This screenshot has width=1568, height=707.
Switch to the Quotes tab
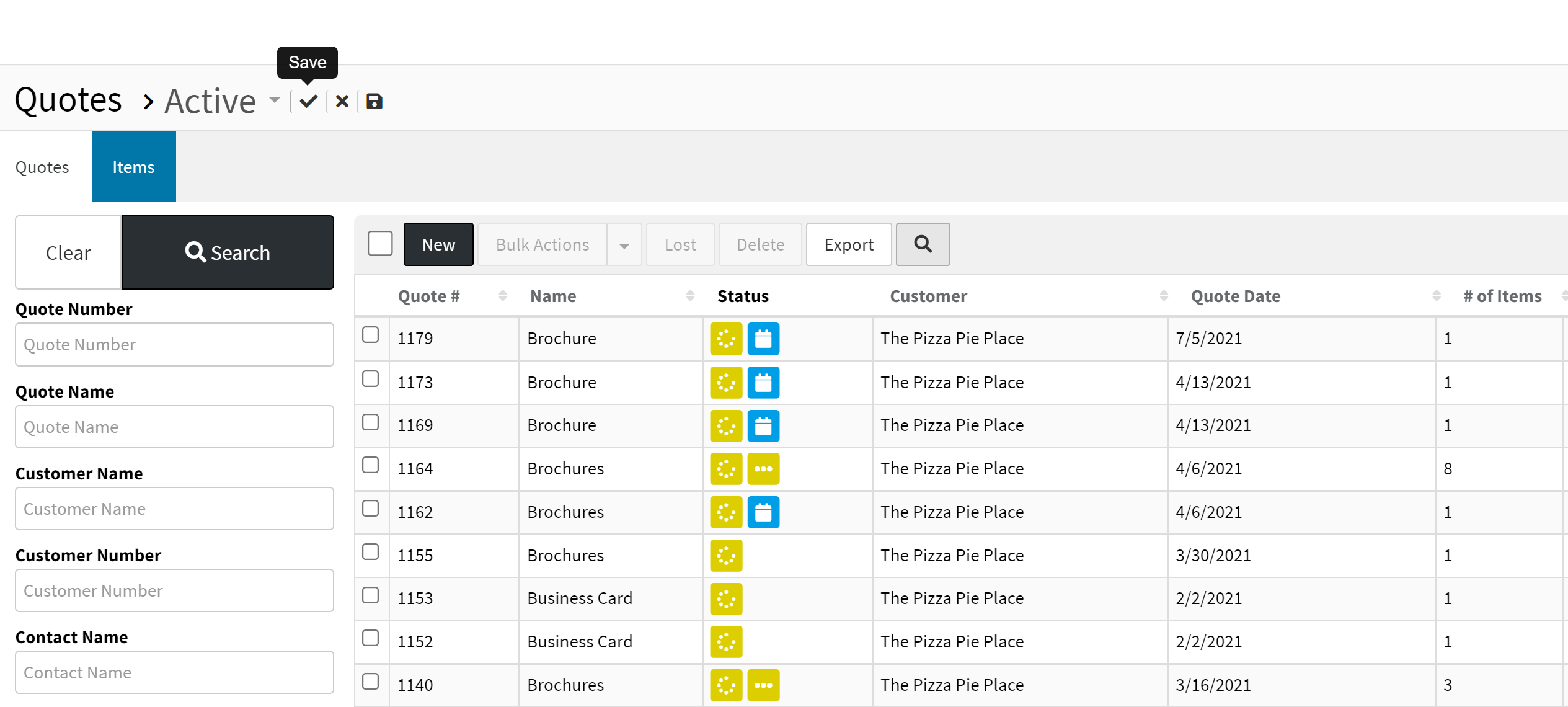pos(42,167)
